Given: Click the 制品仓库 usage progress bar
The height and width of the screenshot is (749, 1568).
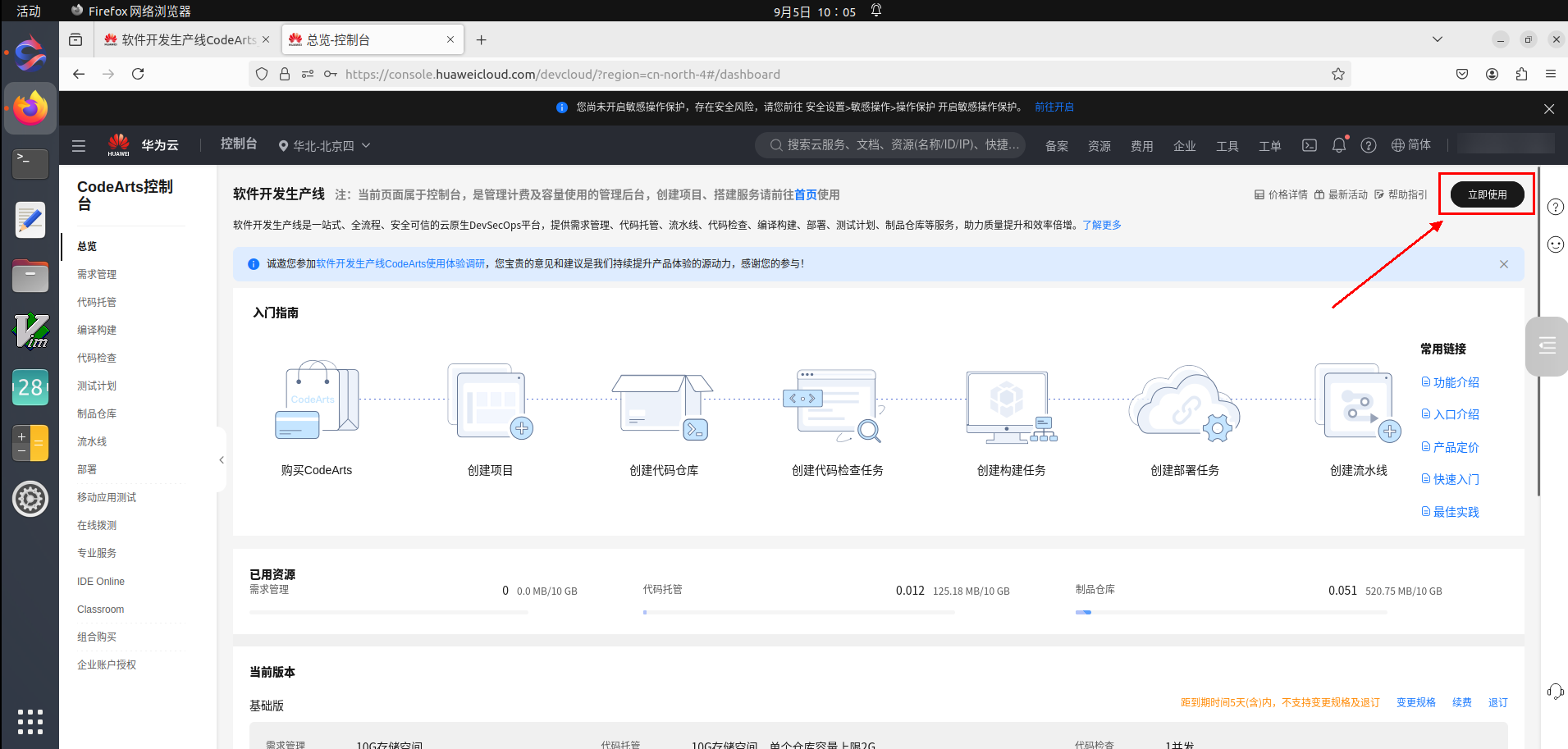Looking at the screenshot, I should tap(1232, 612).
